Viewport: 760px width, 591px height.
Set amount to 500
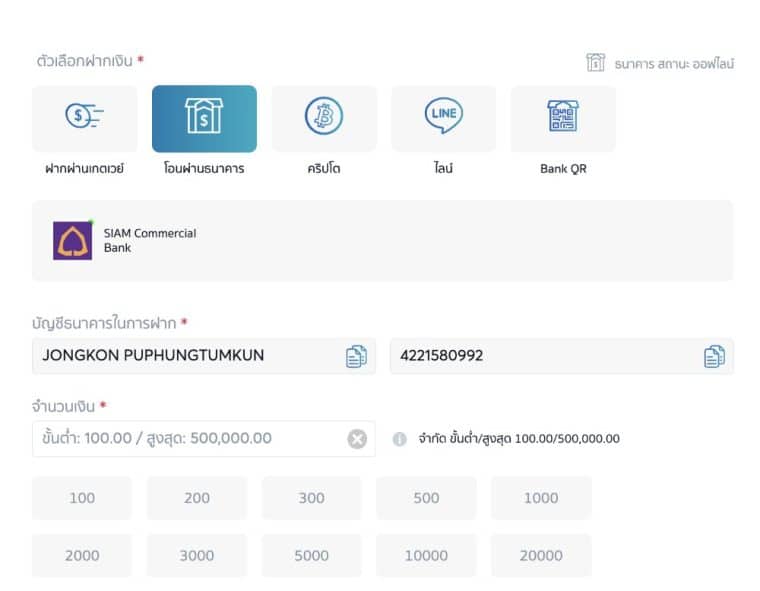[426, 498]
